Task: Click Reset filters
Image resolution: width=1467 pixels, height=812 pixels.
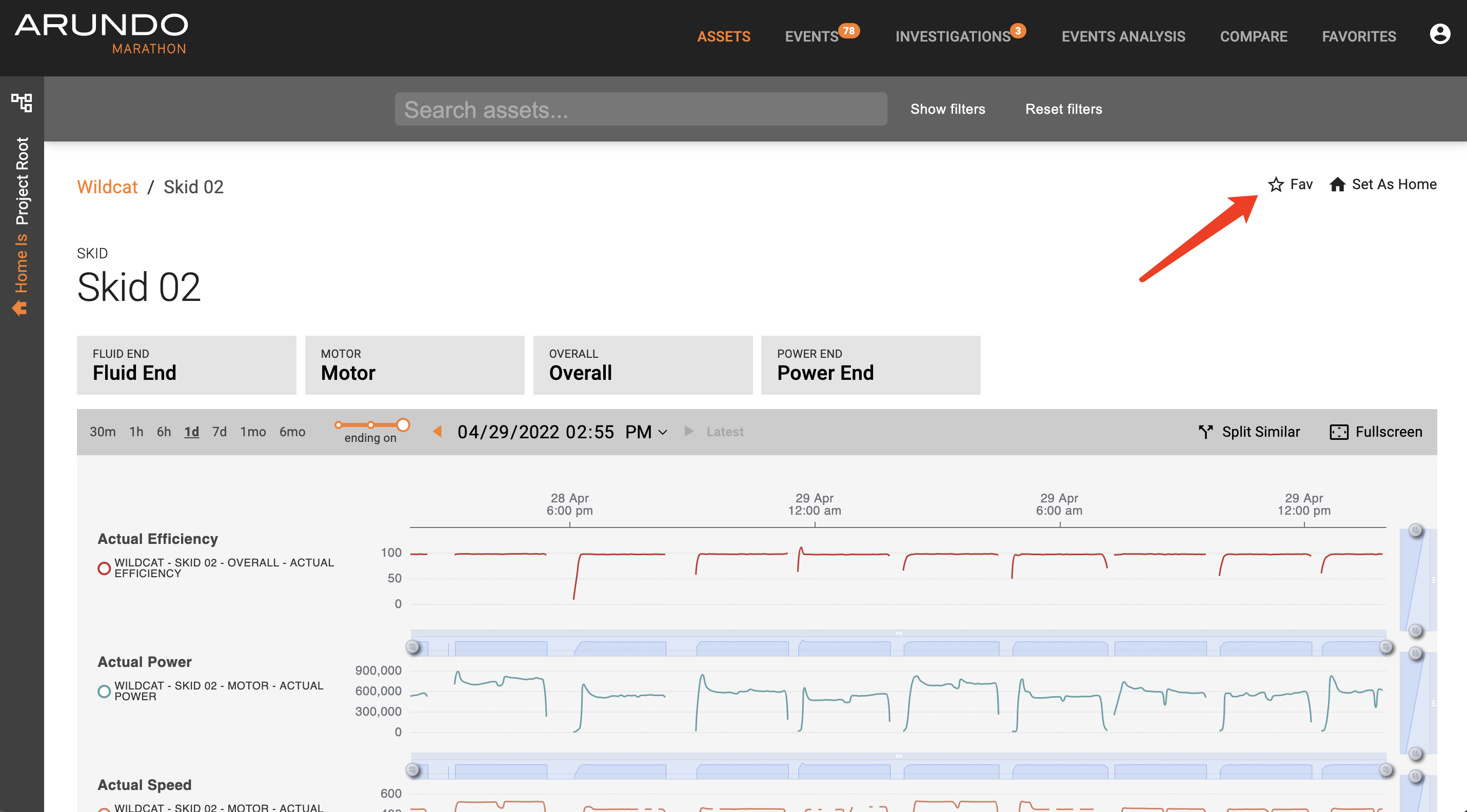Action: pos(1063,109)
